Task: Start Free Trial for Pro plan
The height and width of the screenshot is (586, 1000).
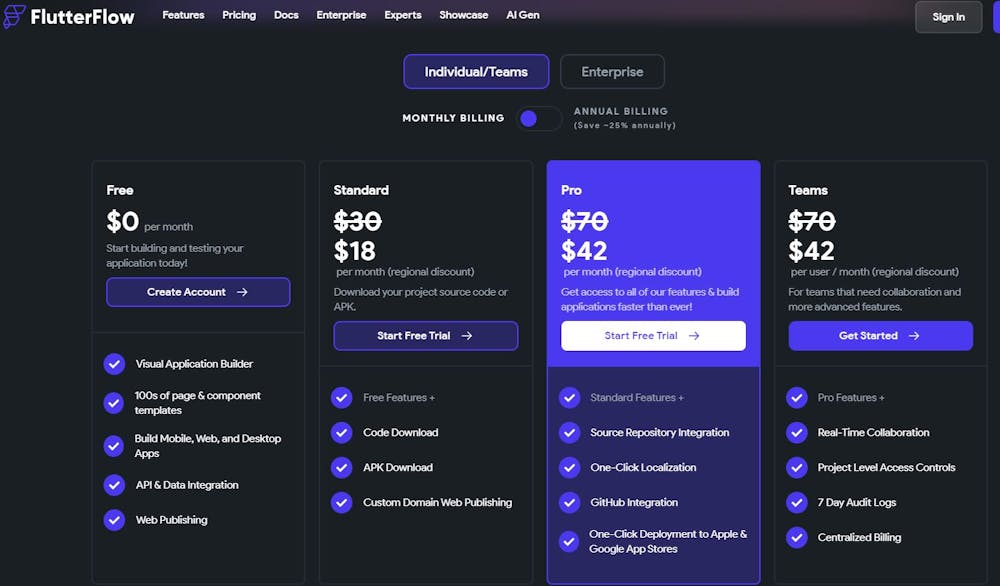Action: pos(653,336)
